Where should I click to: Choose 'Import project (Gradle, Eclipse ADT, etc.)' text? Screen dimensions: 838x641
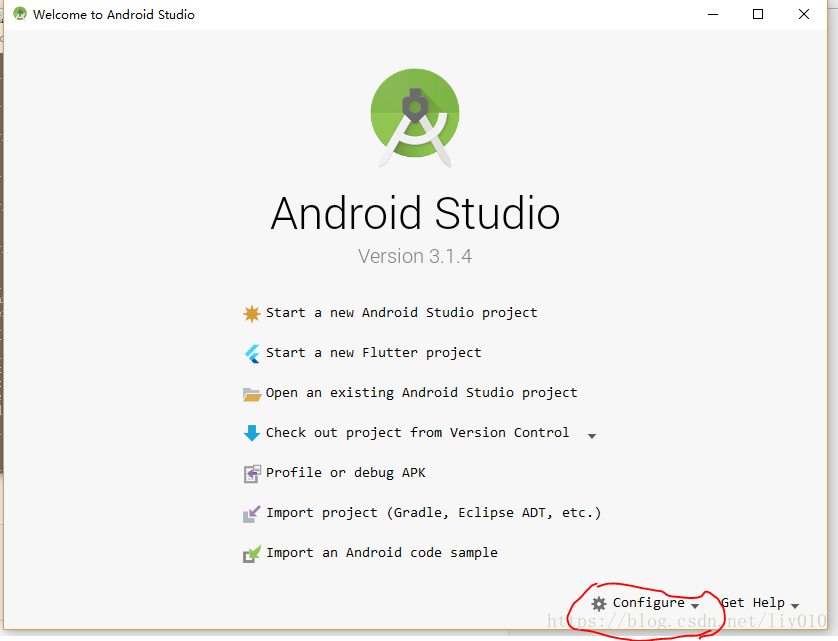click(433, 513)
